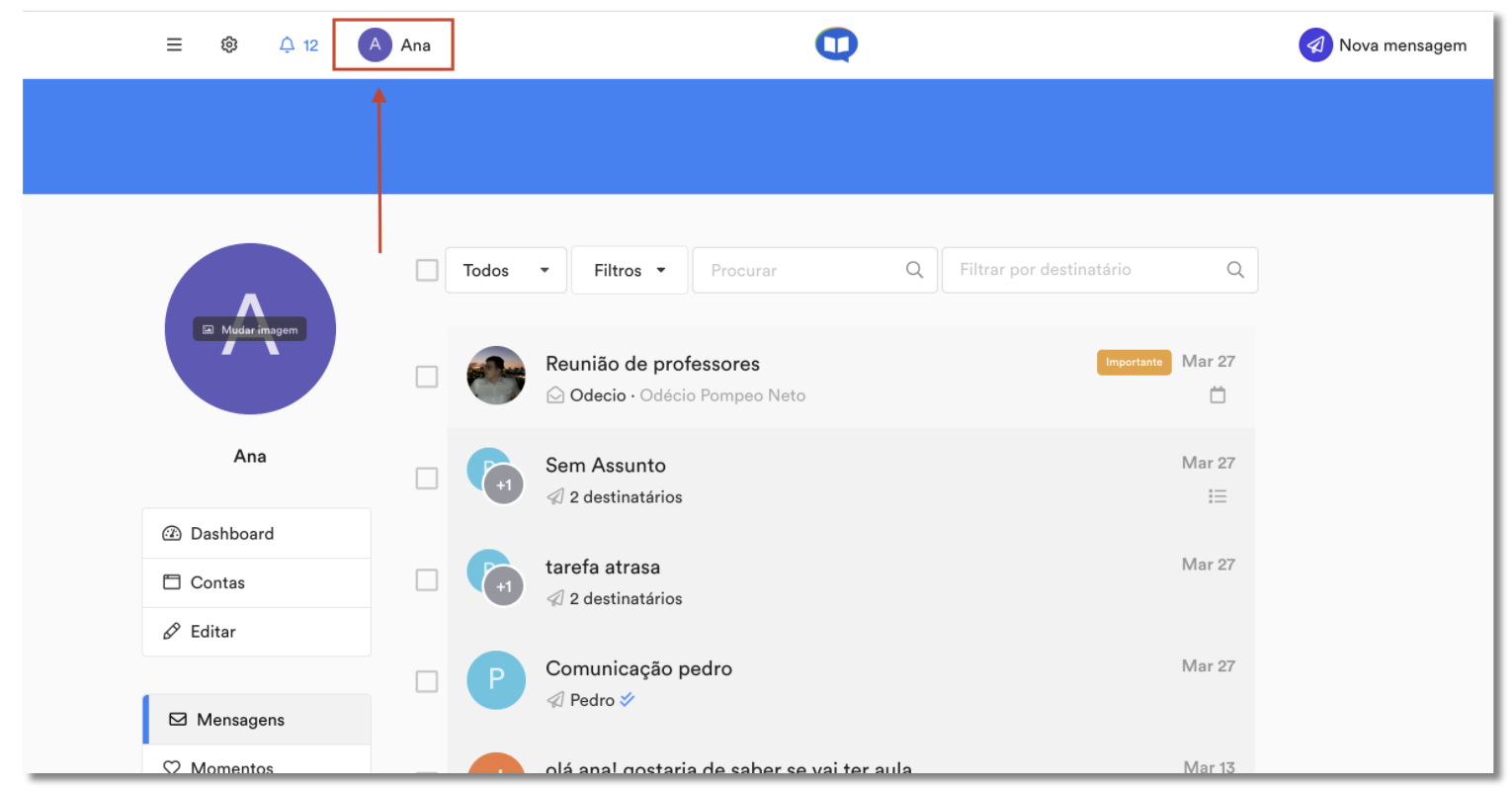Screen dimensions: 1512x791
Task: Click magnifier in Filtrar por destinatário field
Action: [x=1235, y=270]
